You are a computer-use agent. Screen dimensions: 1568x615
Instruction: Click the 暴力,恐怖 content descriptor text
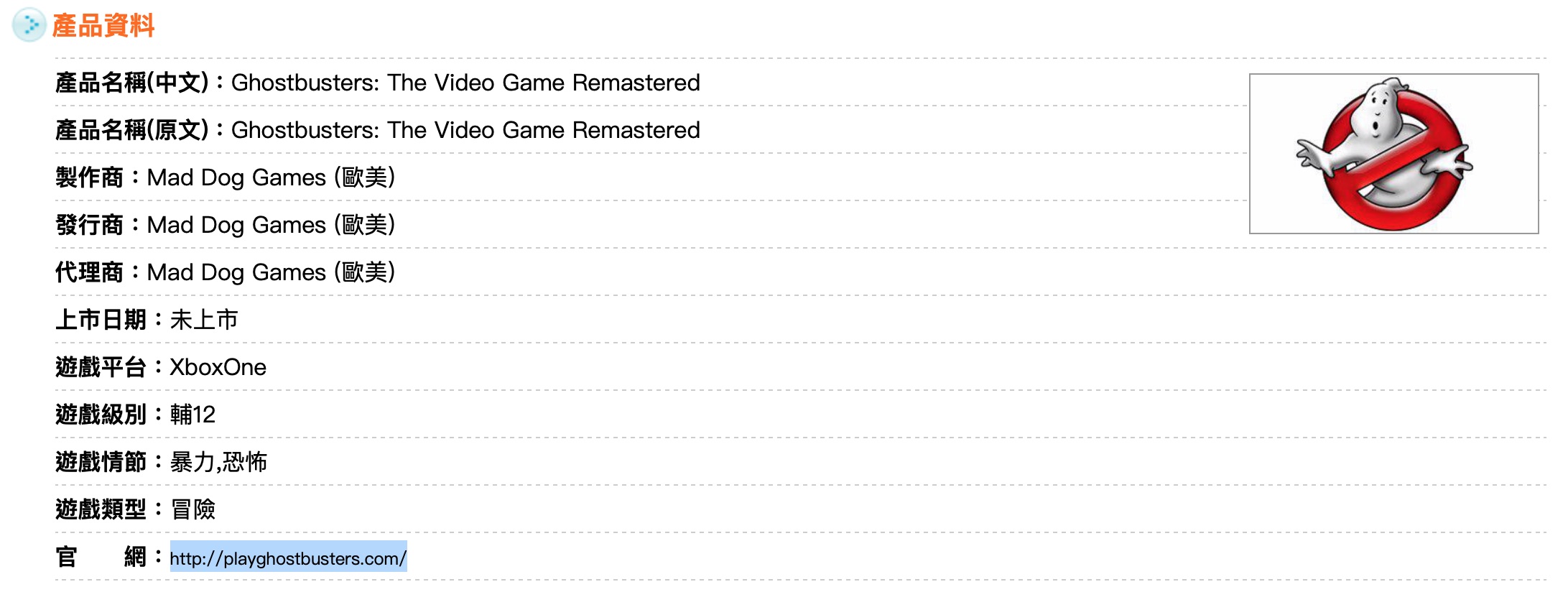(218, 462)
